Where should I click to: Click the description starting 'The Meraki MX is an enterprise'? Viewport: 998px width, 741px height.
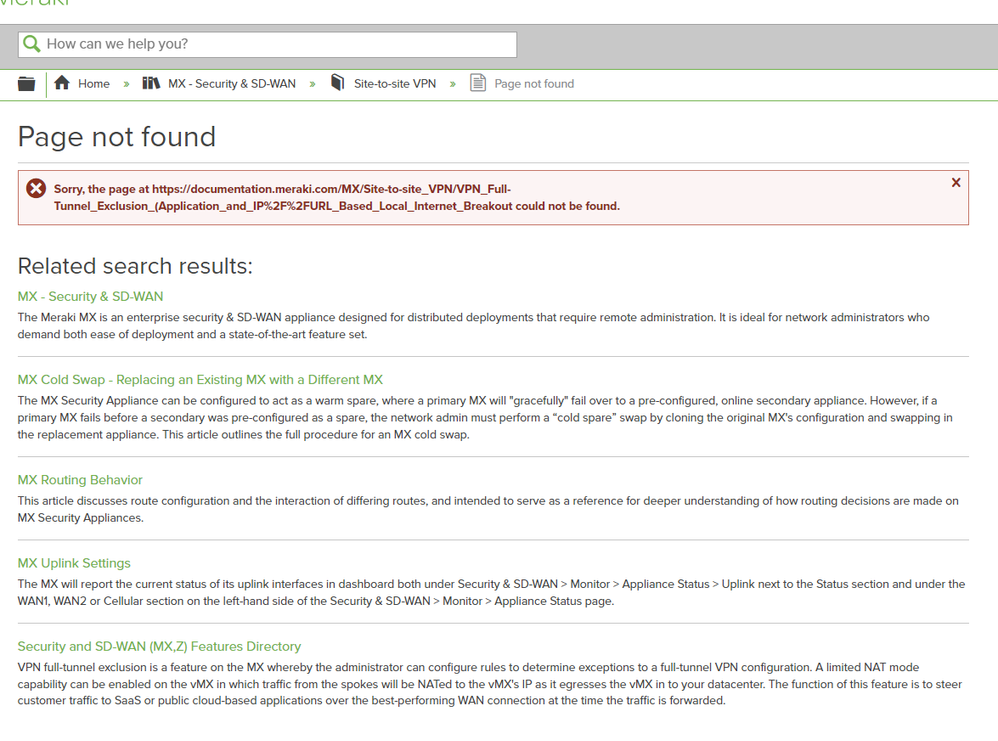click(474, 326)
